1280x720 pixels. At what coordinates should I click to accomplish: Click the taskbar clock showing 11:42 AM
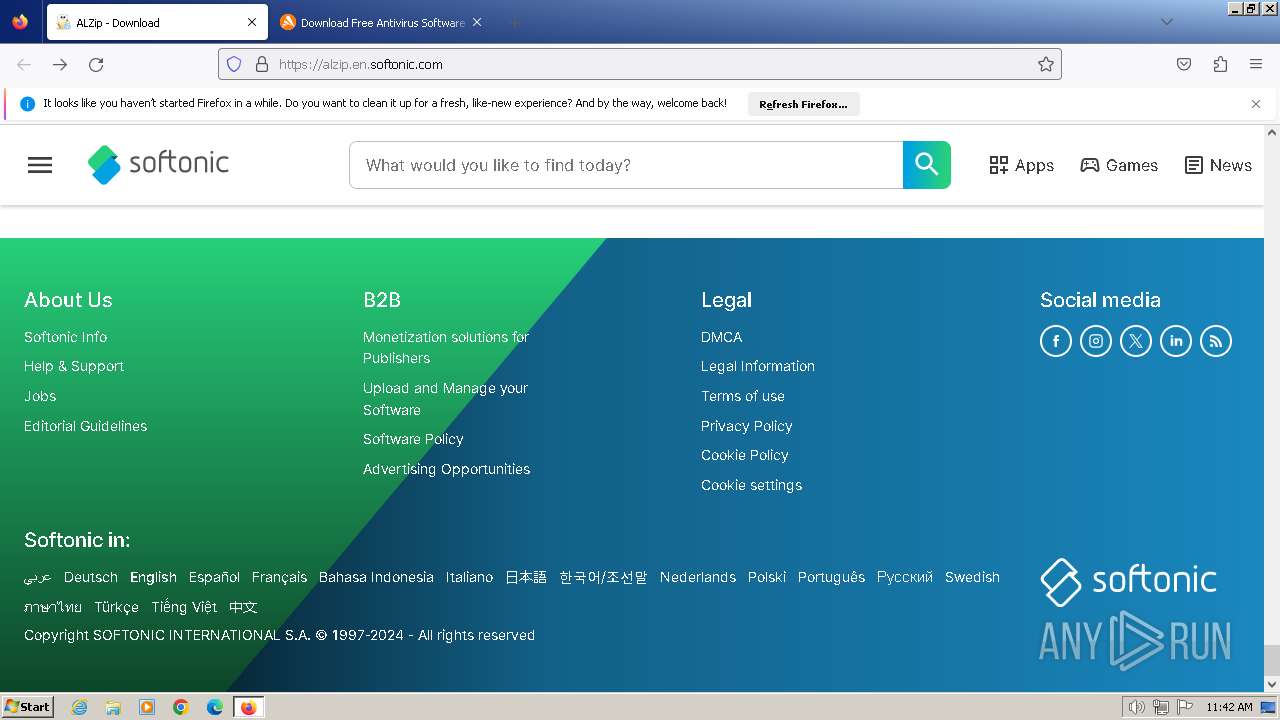pos(1229,707)
